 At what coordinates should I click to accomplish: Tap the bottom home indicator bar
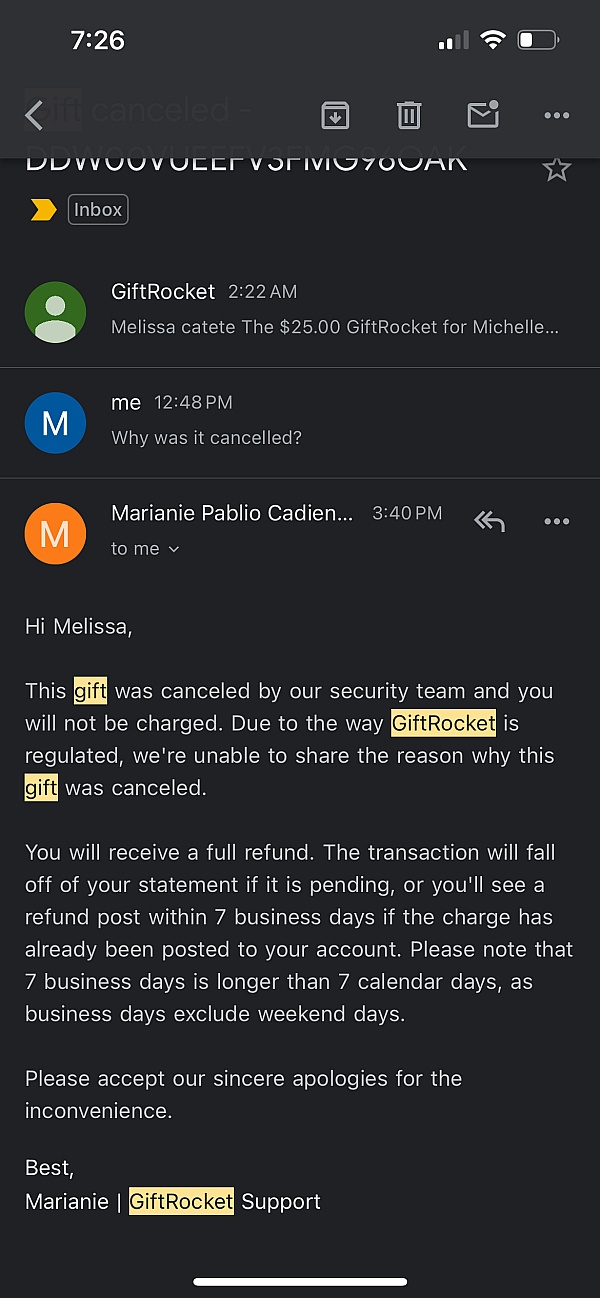click(300, 1281)
